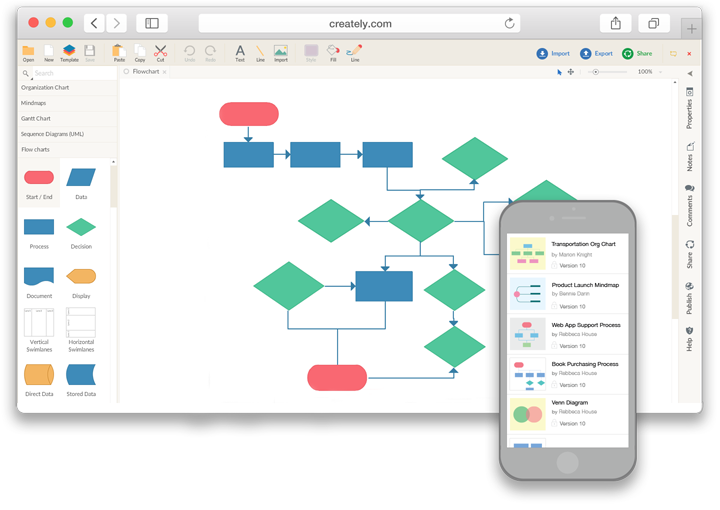
Task: Click the blue Export button
Action: coord(596,53)
